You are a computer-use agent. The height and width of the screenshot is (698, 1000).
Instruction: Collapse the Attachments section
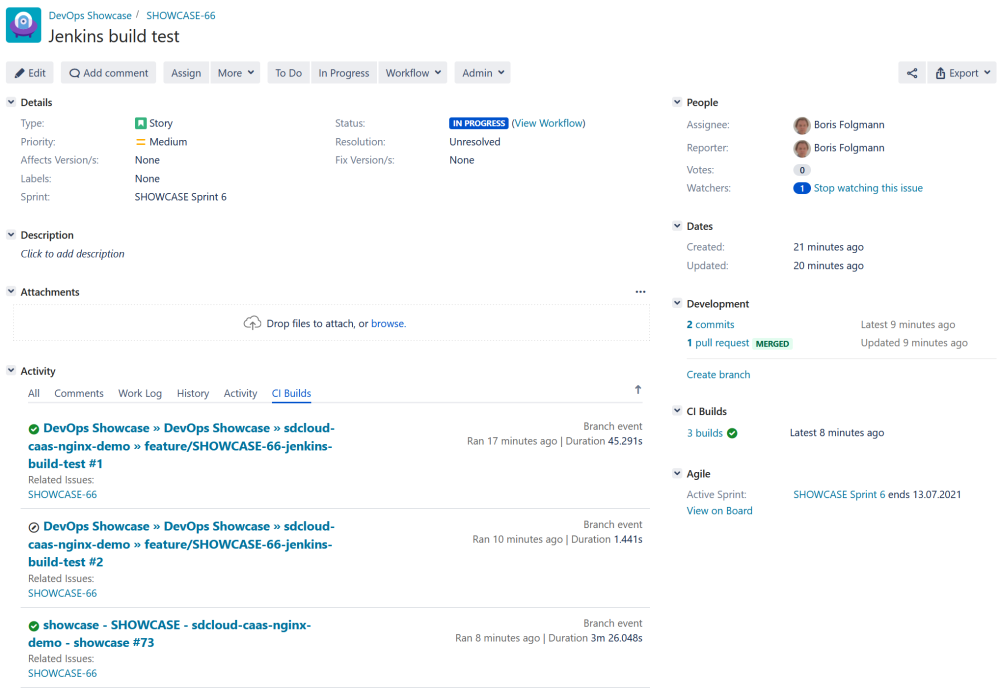point(11,292)
